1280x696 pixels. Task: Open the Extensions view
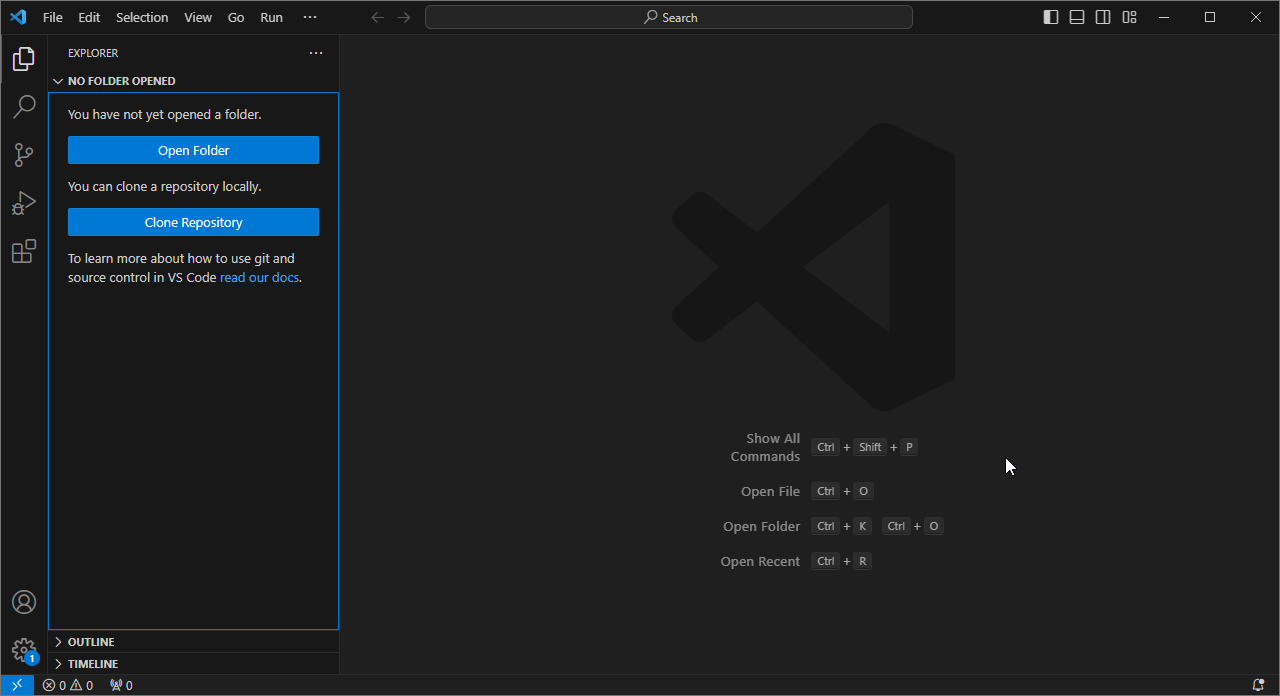(24, 251)
